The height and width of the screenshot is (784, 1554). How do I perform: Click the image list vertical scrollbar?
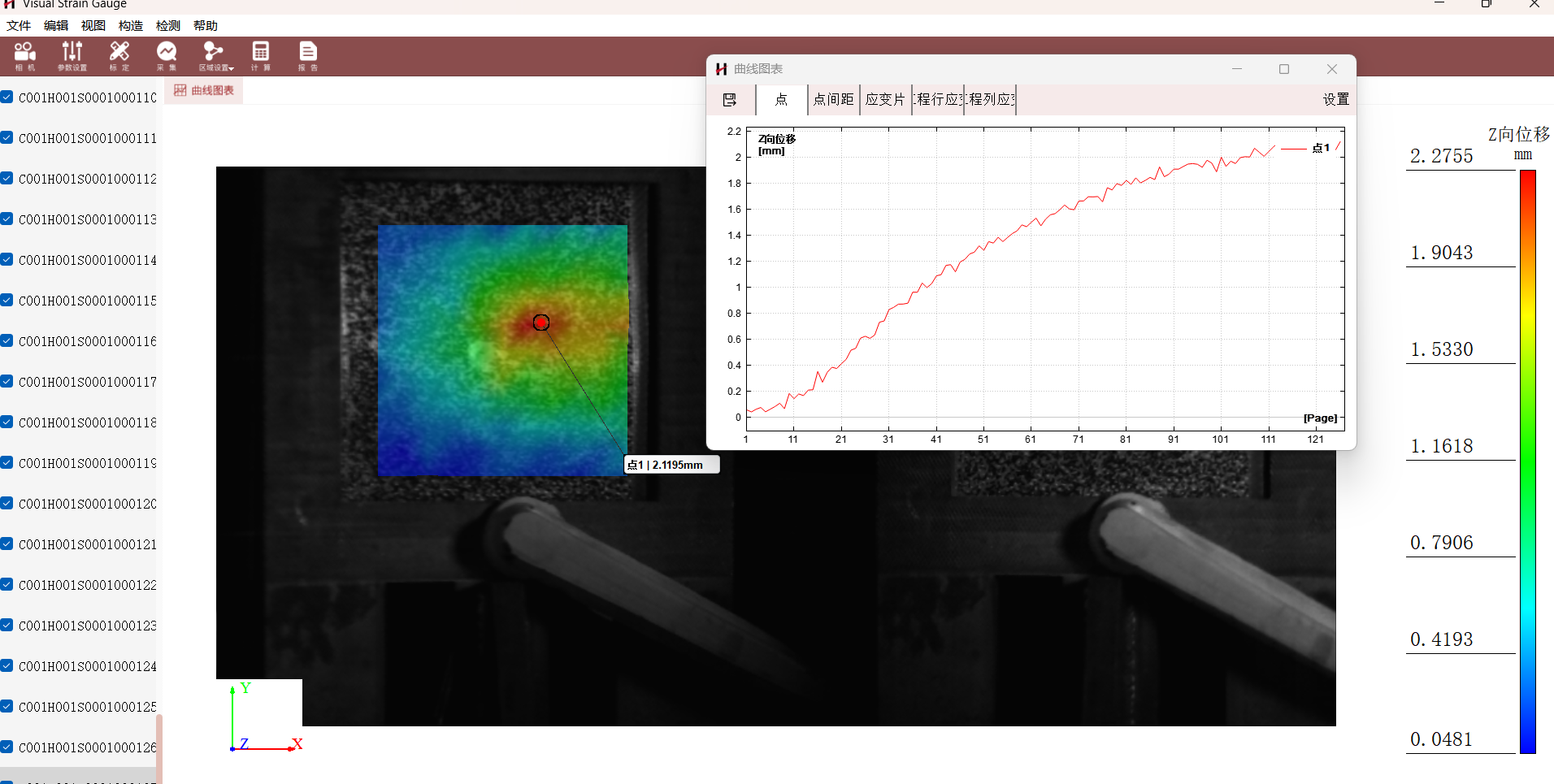pos(159,747)
